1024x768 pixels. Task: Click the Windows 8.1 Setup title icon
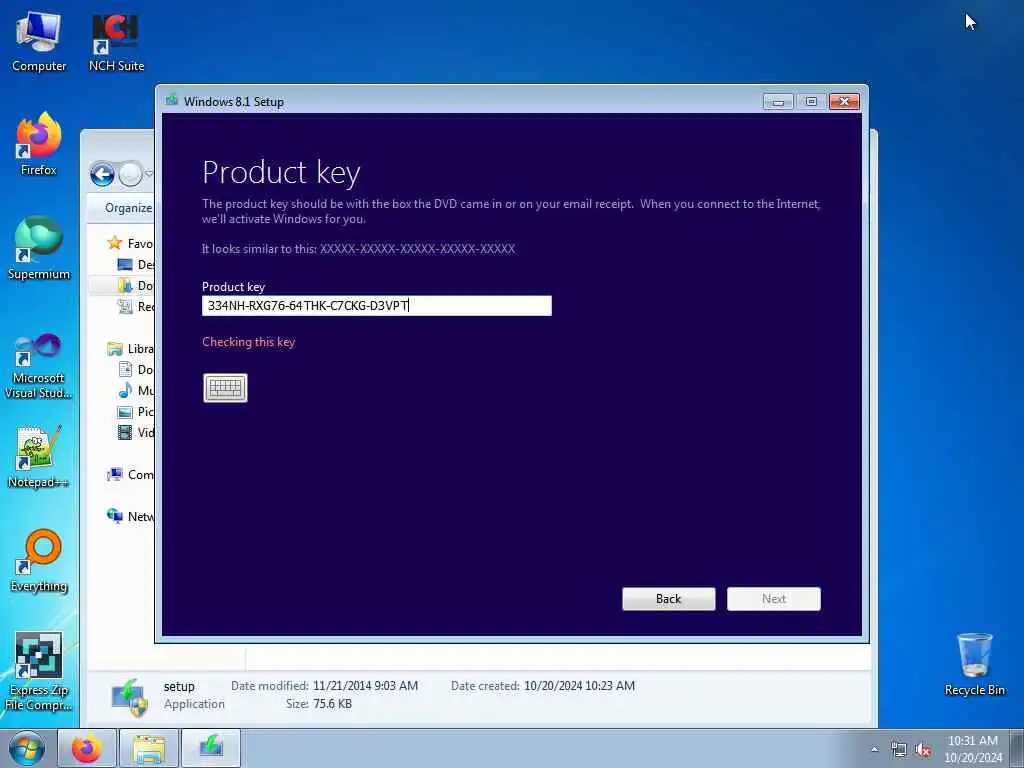(172, 101)
